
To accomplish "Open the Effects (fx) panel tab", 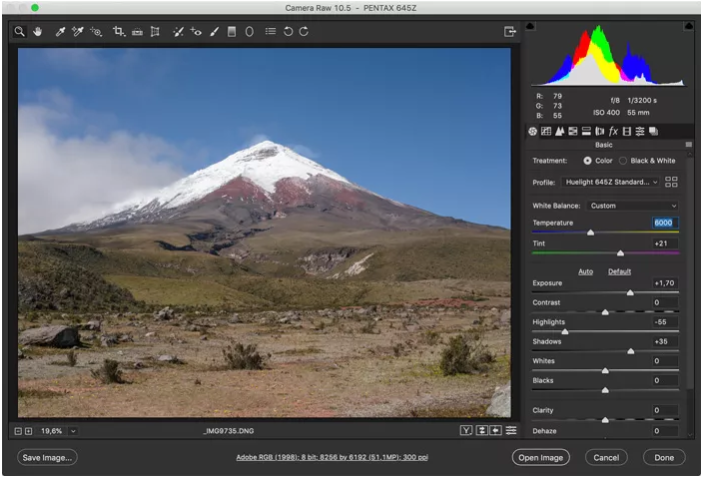I will point(613,131).
